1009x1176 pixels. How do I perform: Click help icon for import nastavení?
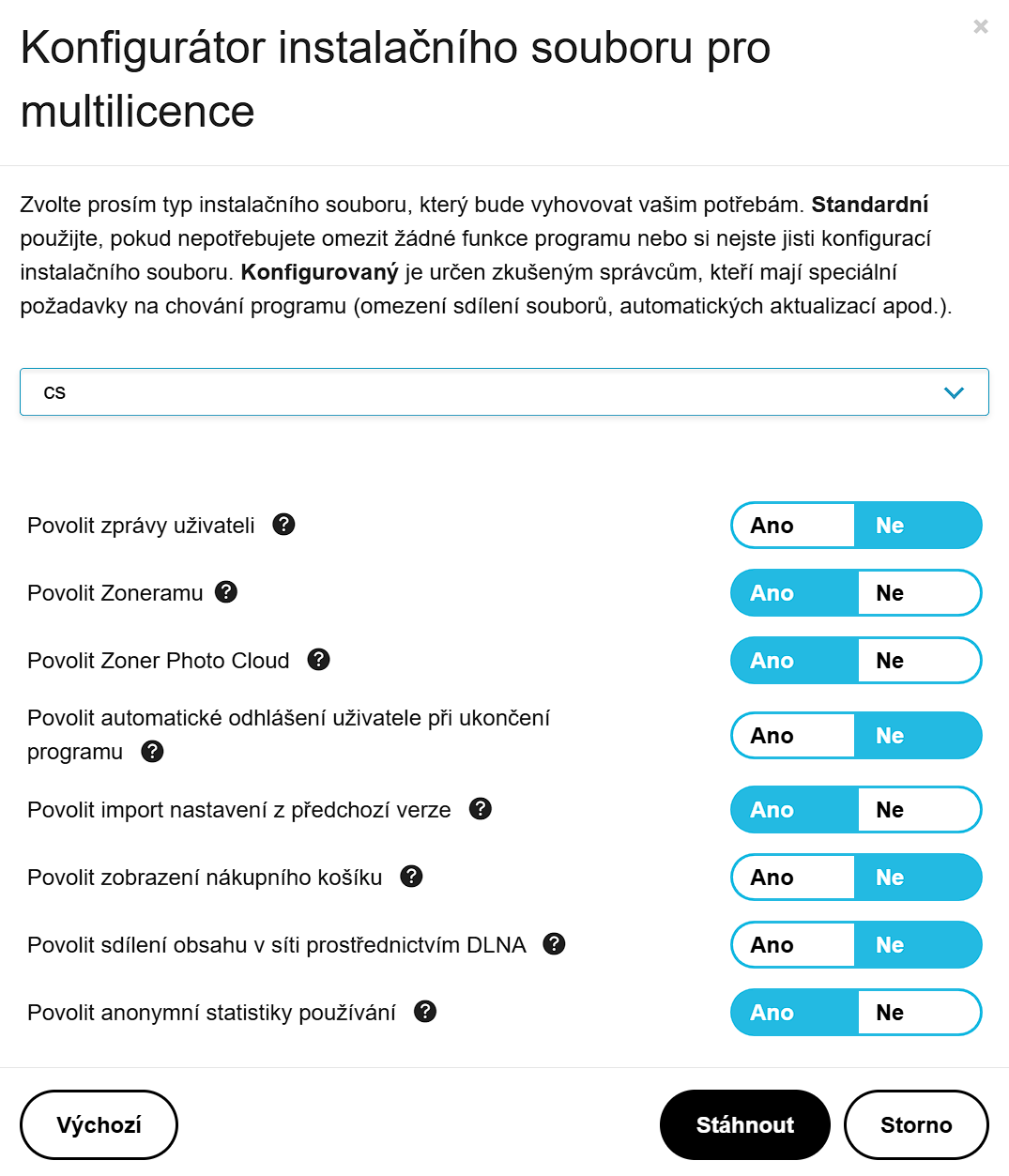[481, 809]
